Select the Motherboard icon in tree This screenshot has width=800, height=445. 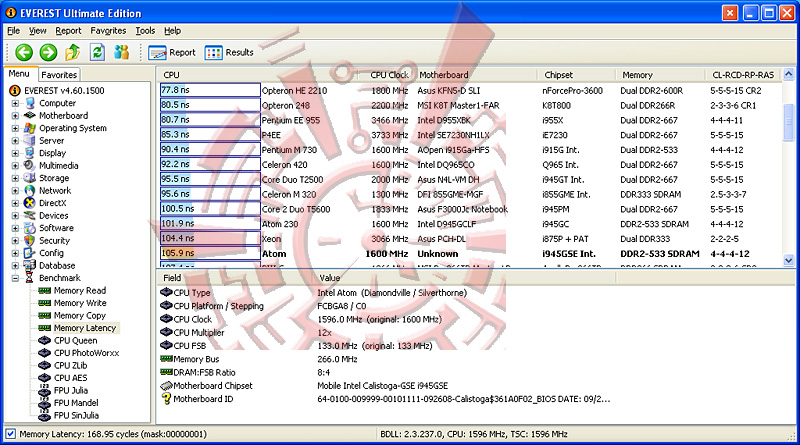[x=30, y=115]
